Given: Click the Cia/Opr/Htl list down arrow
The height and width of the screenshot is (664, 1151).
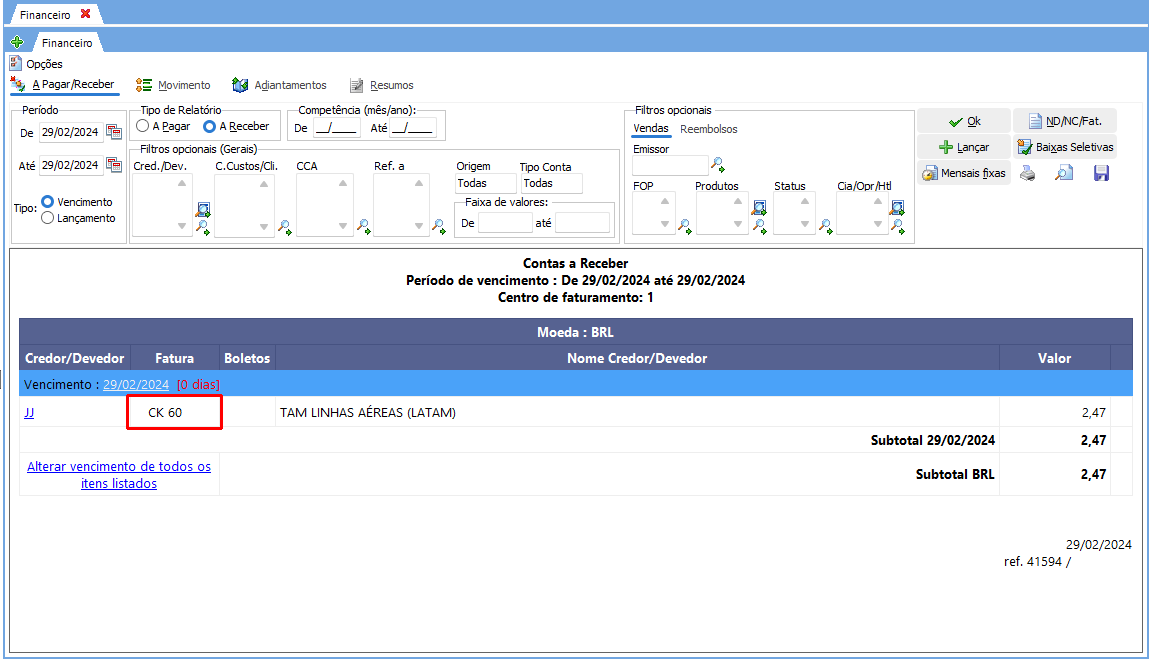Looking at the screenshot, I should pos(878,224).
